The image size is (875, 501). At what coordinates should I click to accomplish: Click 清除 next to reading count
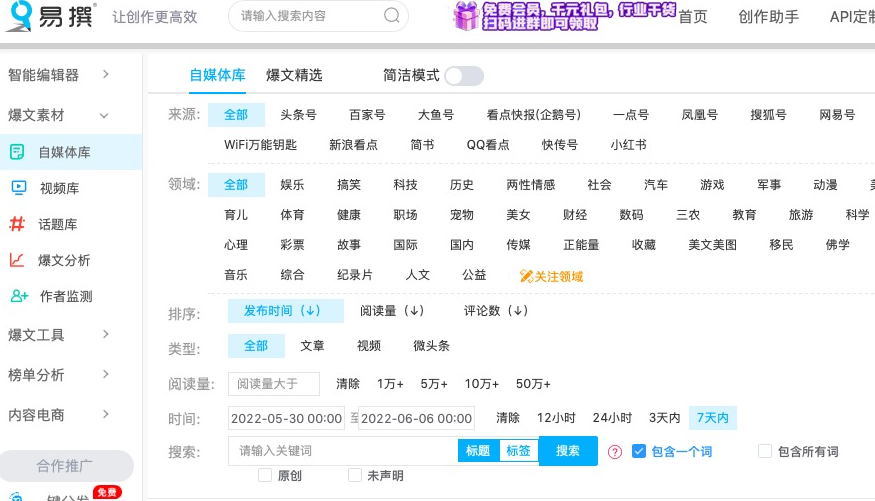[x=348, y=384]
